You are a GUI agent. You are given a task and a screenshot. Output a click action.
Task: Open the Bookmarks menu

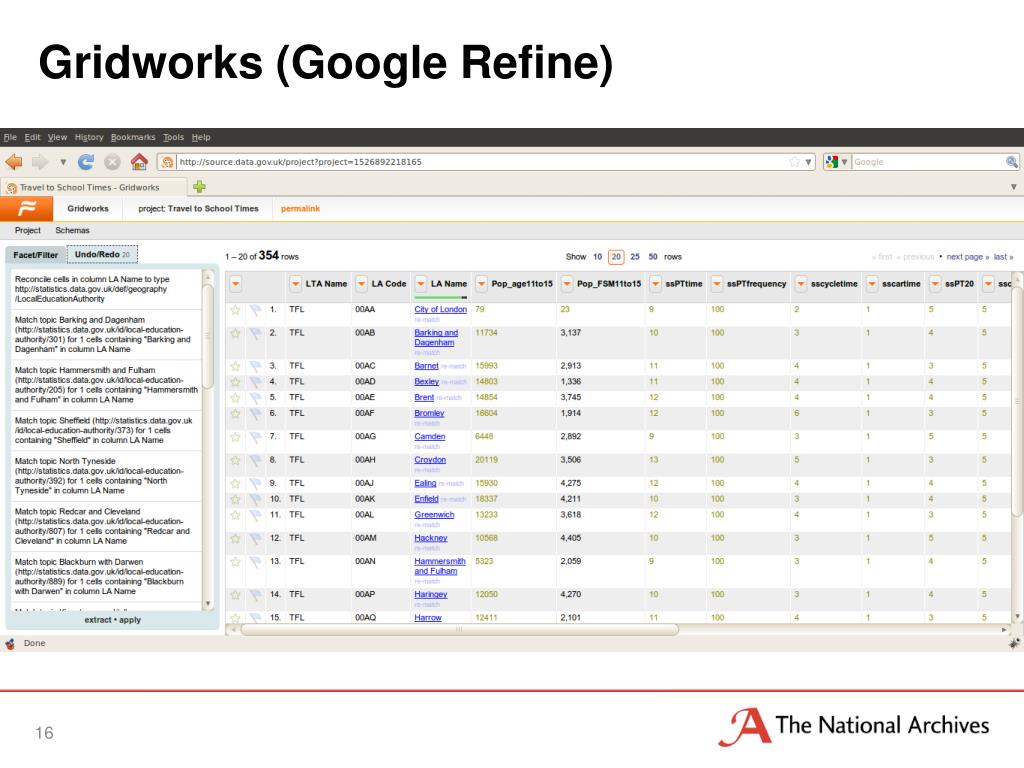(133, 137)
